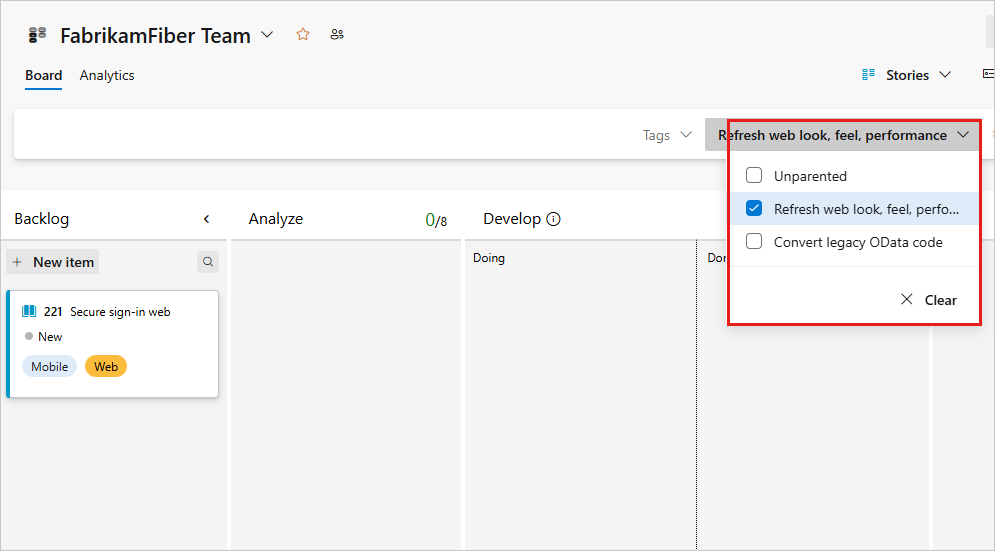Image resolution: width=995 pixels, height=551 pixels.
Task: Select the Web tag on the card
Action: (x=106, y=366)
